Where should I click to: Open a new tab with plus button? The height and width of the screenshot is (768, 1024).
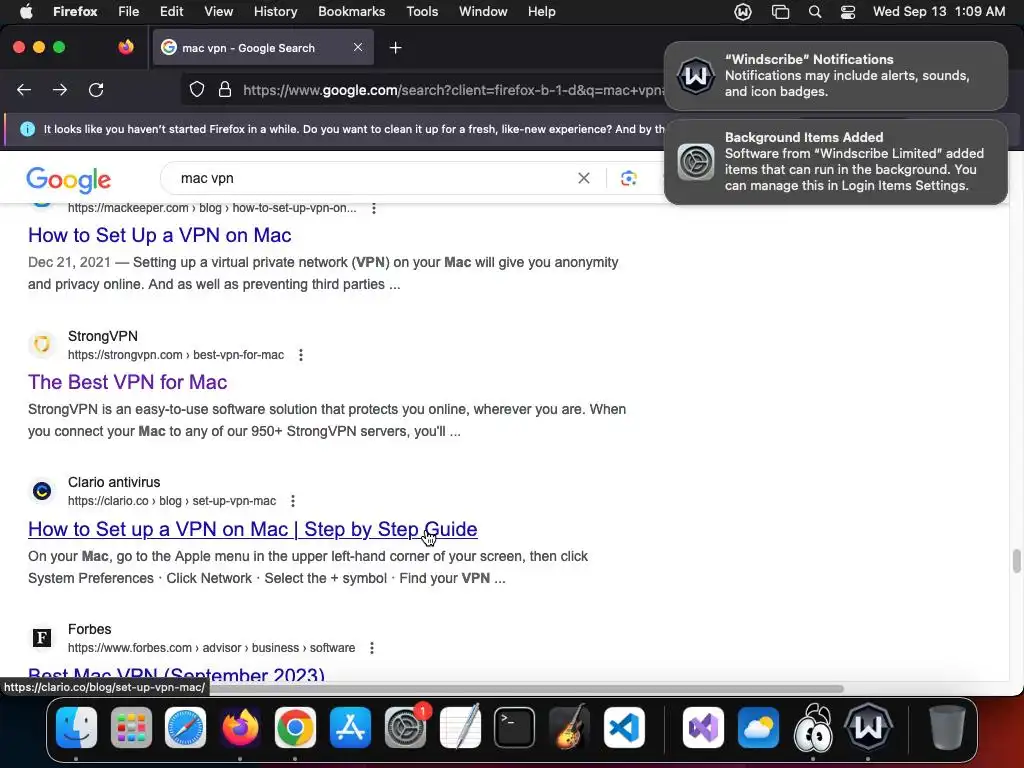pyautogui.click(x=395, y=48)
